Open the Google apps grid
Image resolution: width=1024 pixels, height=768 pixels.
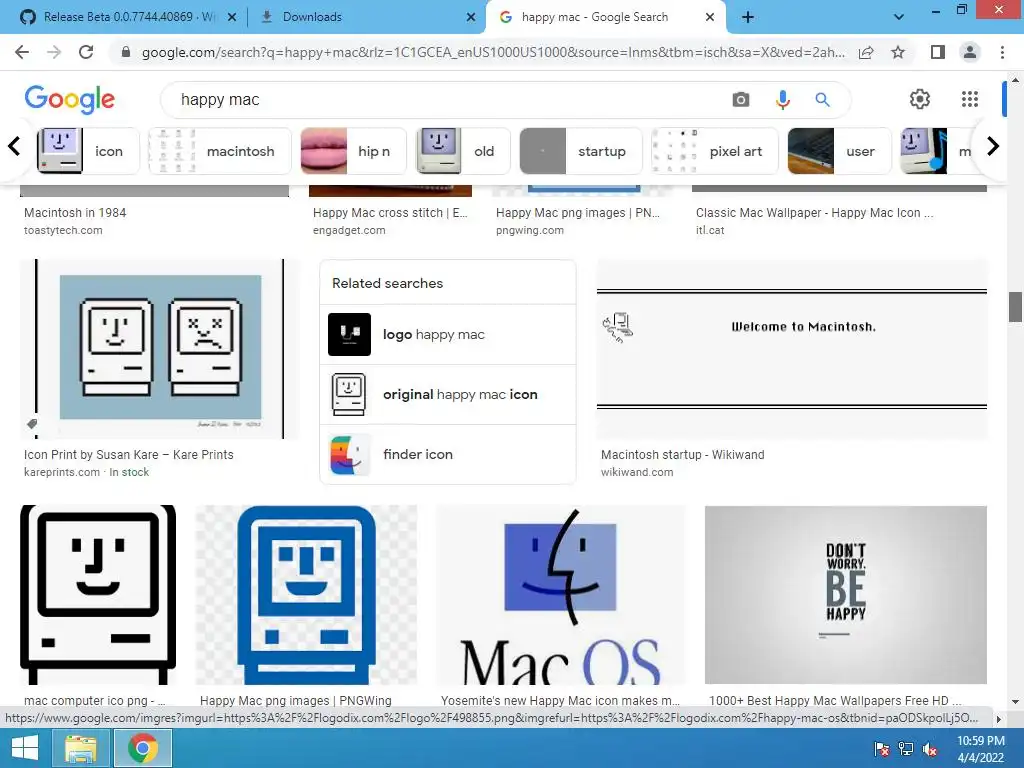coord(970,99)
